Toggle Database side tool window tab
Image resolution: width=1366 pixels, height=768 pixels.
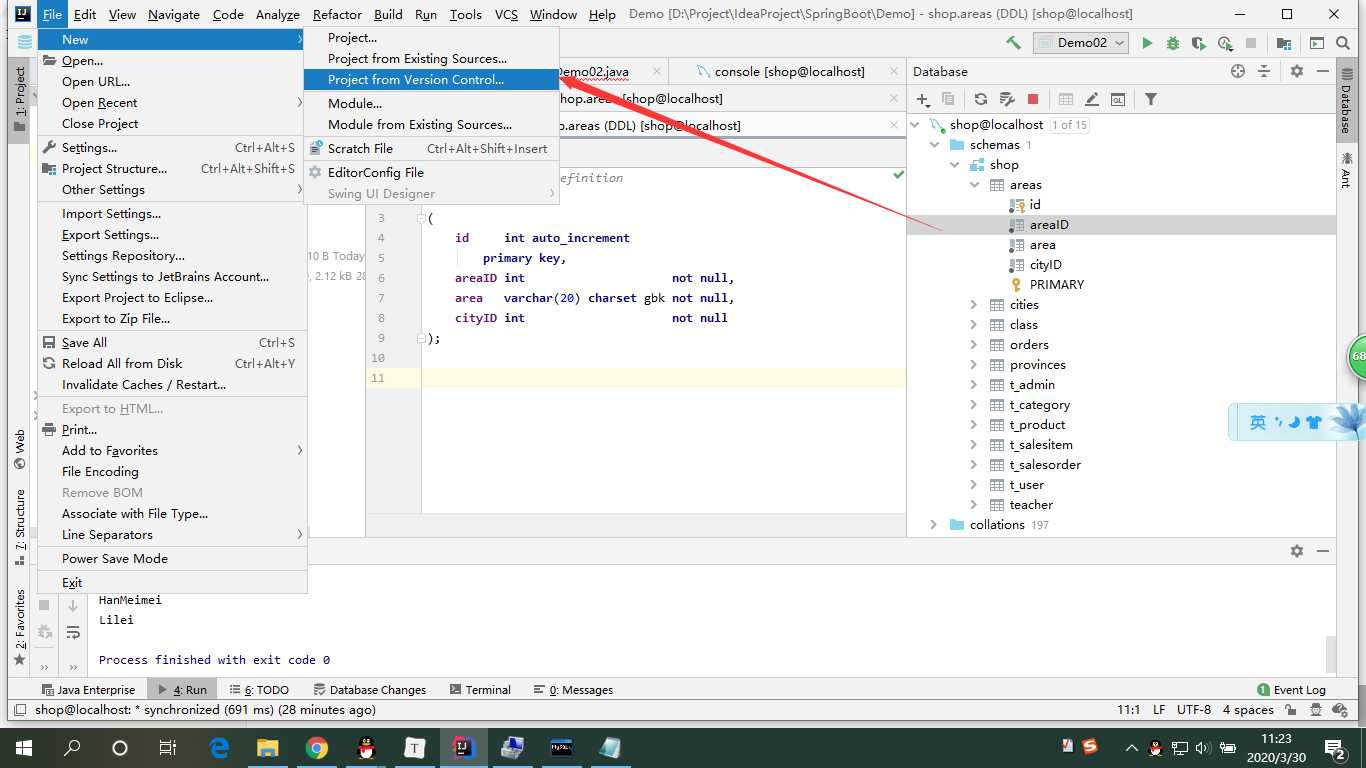pos(1346,99)
